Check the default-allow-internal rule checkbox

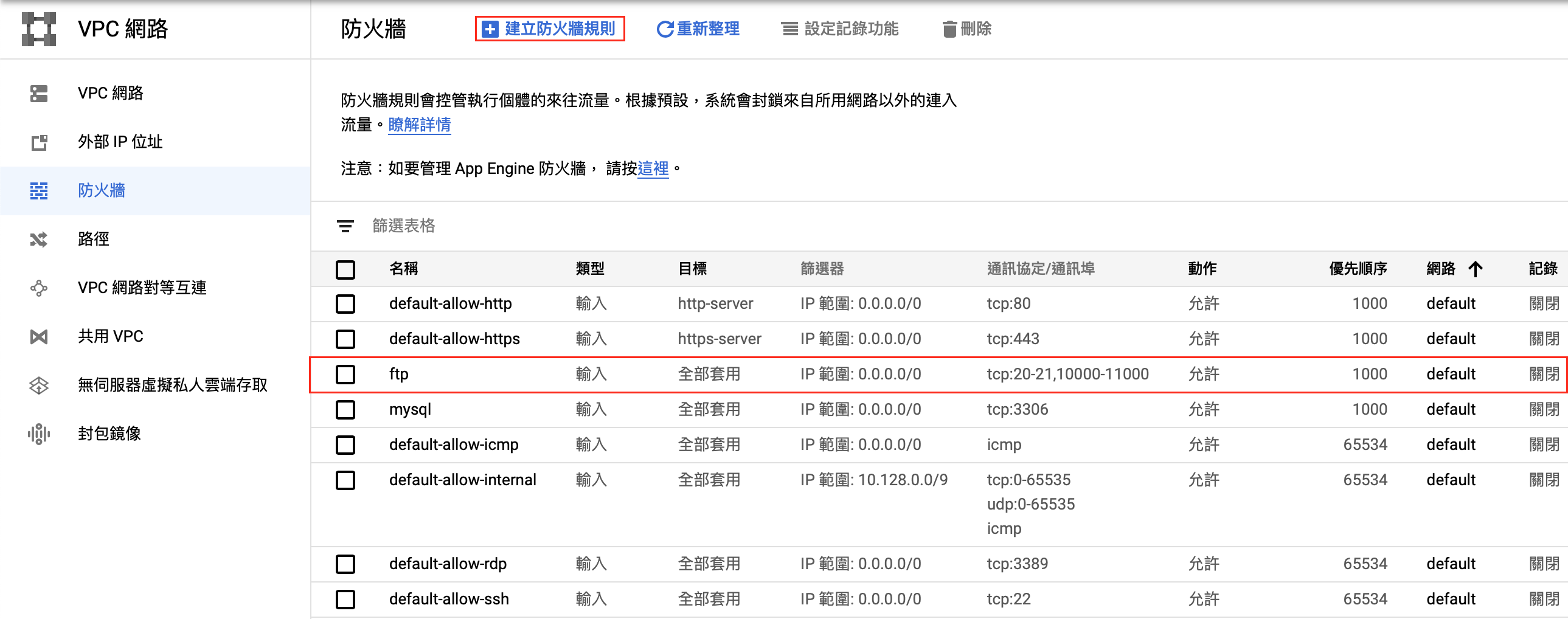coord(345,480)
